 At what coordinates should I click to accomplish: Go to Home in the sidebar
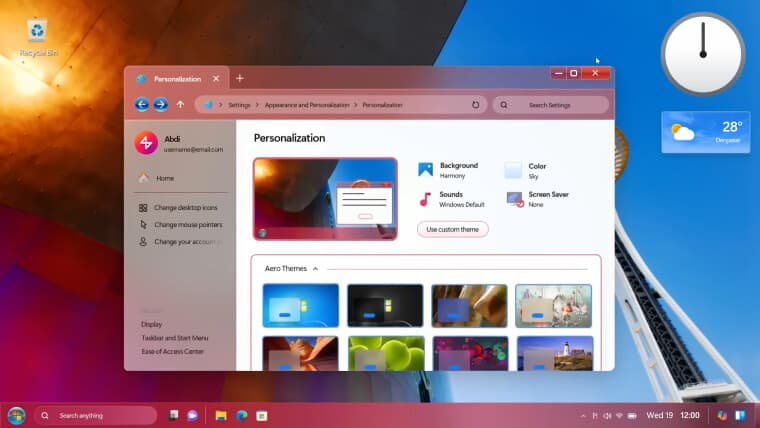point(165,178)
